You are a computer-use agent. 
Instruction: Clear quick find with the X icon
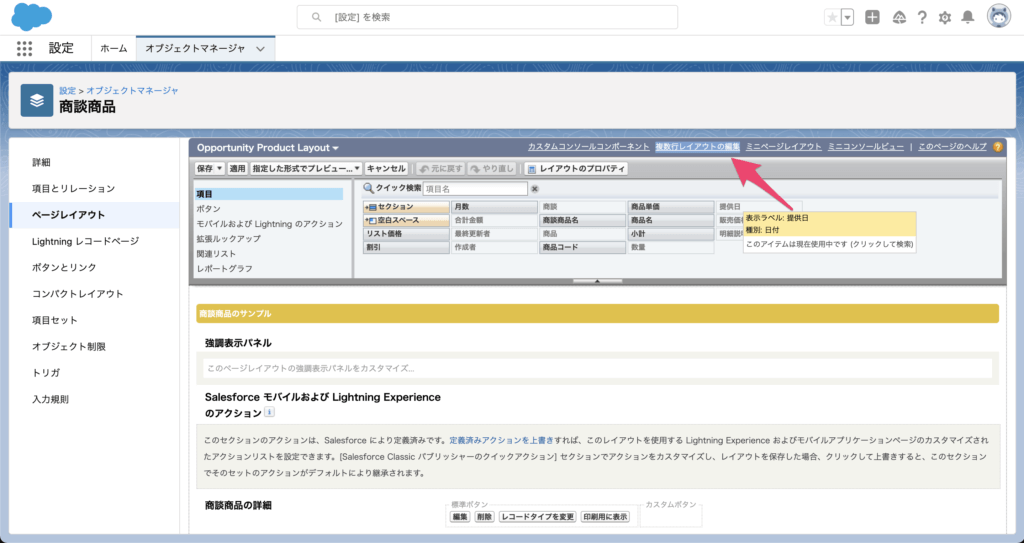click(x=534, y=188)
